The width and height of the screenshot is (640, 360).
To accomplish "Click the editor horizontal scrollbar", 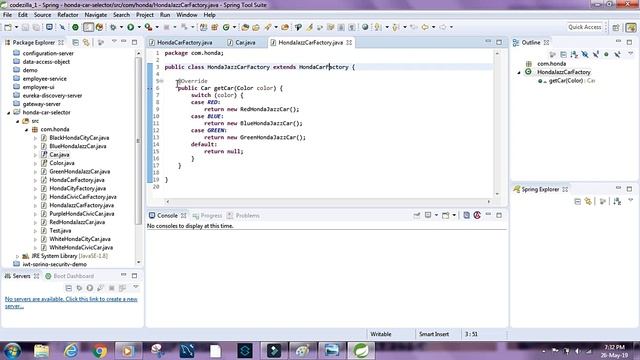I will [x=328, y=201].
